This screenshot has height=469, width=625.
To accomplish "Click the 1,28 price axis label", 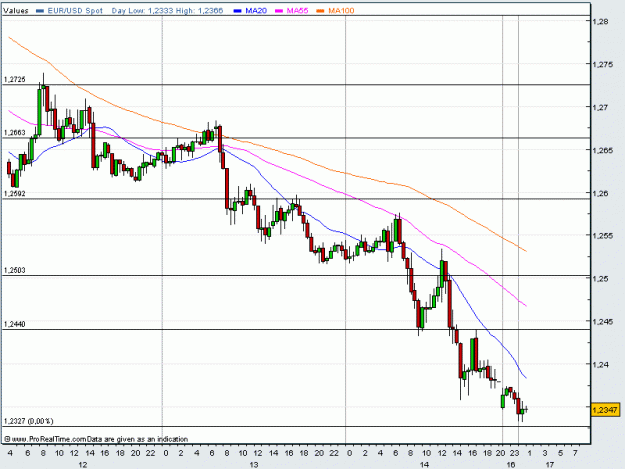I will [x=601, y=22].
